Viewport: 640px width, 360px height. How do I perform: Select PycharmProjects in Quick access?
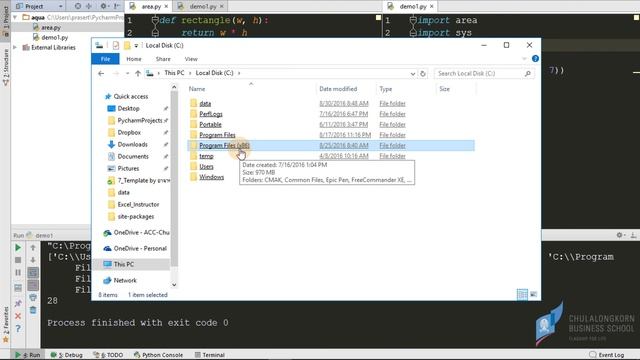[140, 120]
